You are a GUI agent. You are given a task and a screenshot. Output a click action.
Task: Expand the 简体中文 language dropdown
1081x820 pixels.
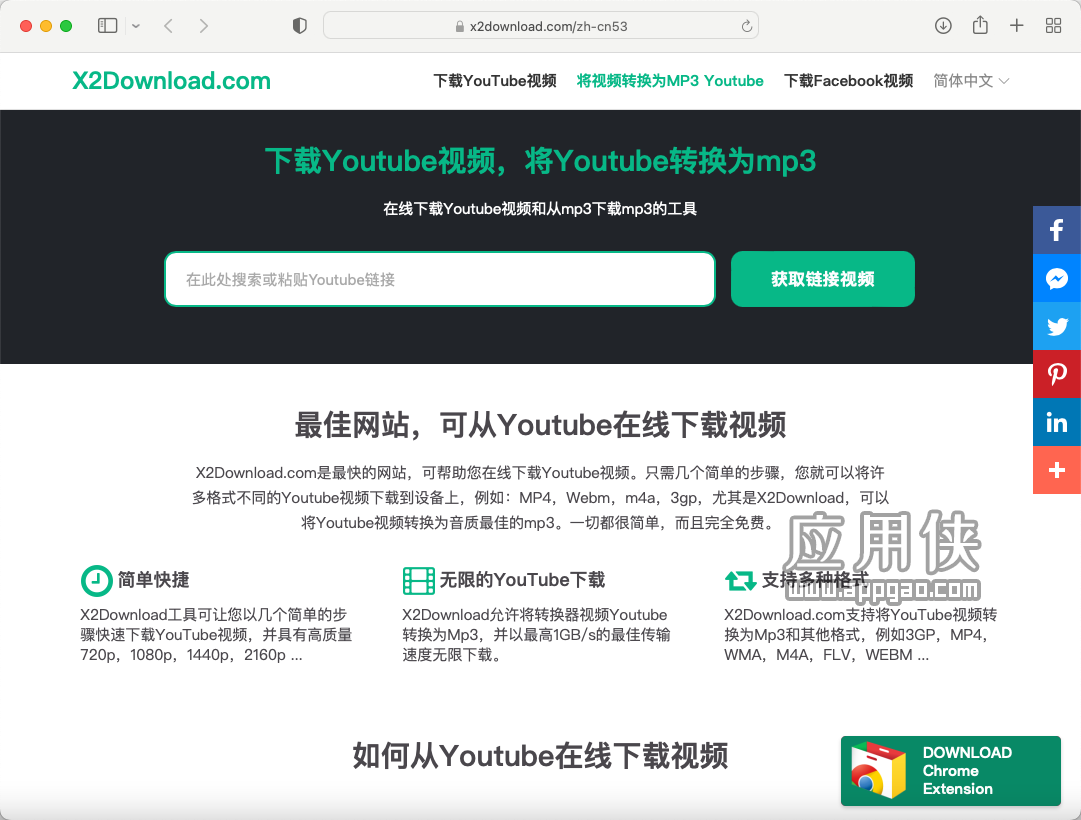(971, 81)
